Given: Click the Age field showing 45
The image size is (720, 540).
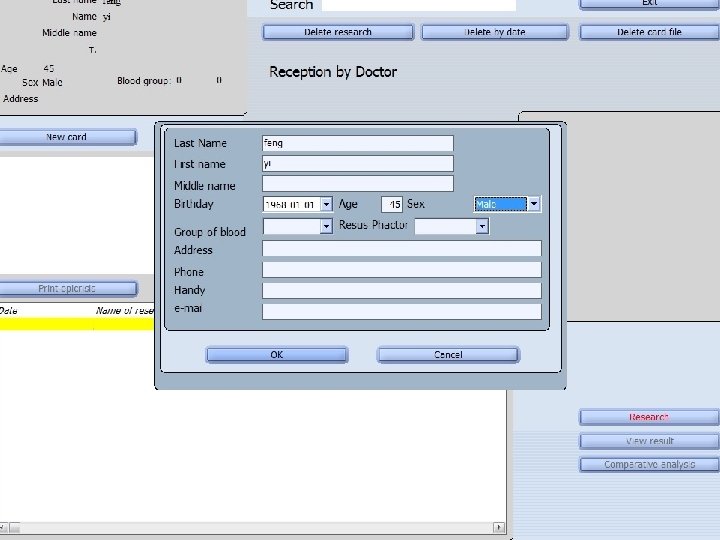Looking at the screenshot, I should pos(392,204).
